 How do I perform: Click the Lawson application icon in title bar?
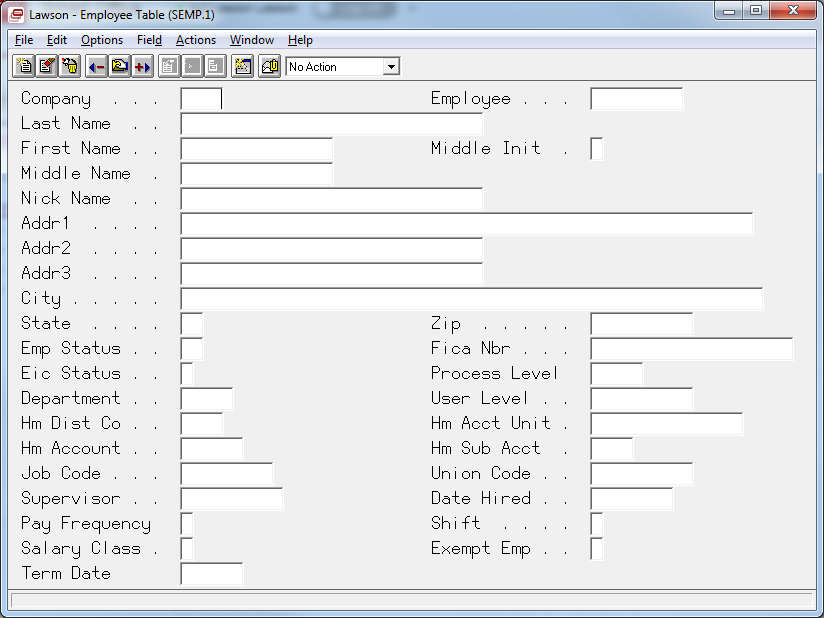coord(16,14)
